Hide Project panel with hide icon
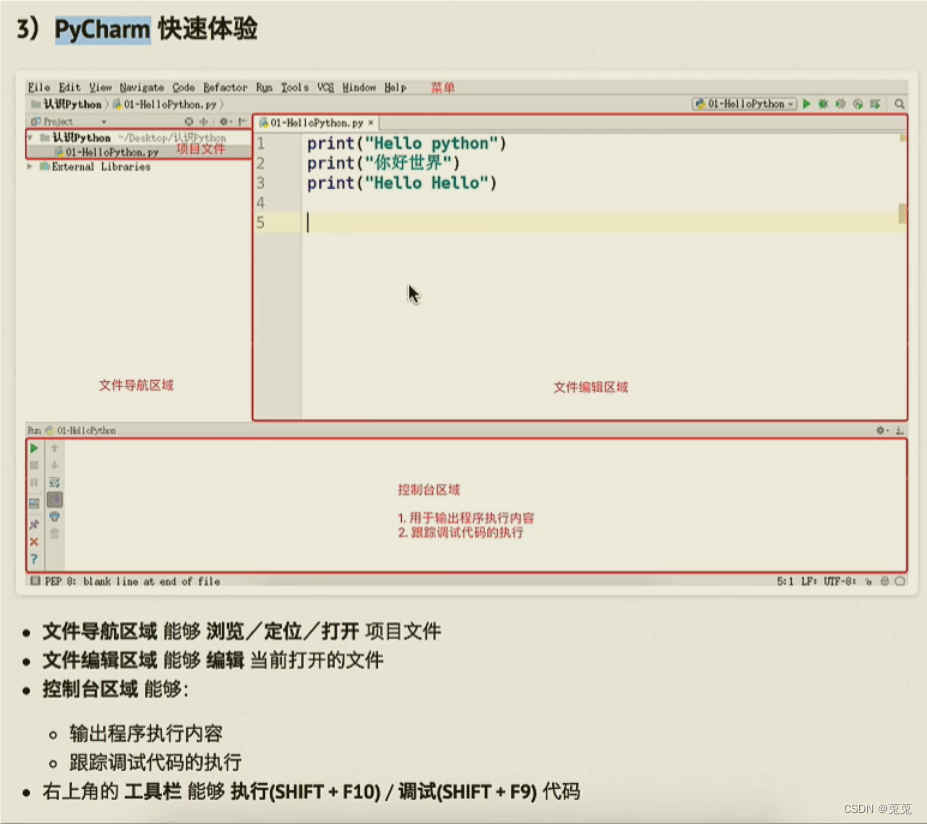The image size is (927, 824). point(242,122)
